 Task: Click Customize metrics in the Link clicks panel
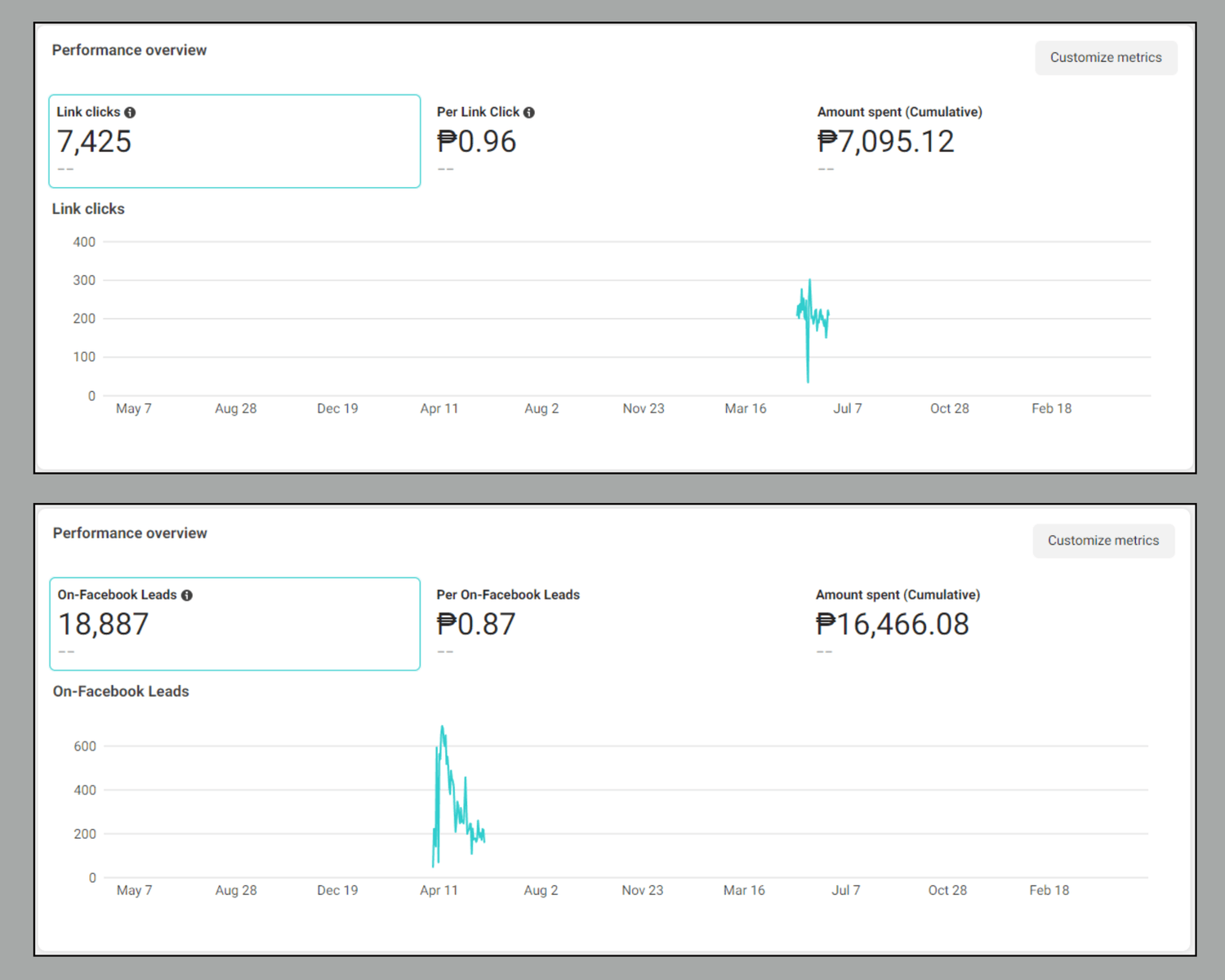(x=1105, y=58)
